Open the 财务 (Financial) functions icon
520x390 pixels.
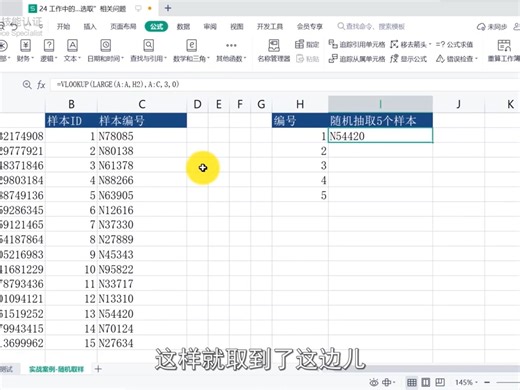point(25,46)
